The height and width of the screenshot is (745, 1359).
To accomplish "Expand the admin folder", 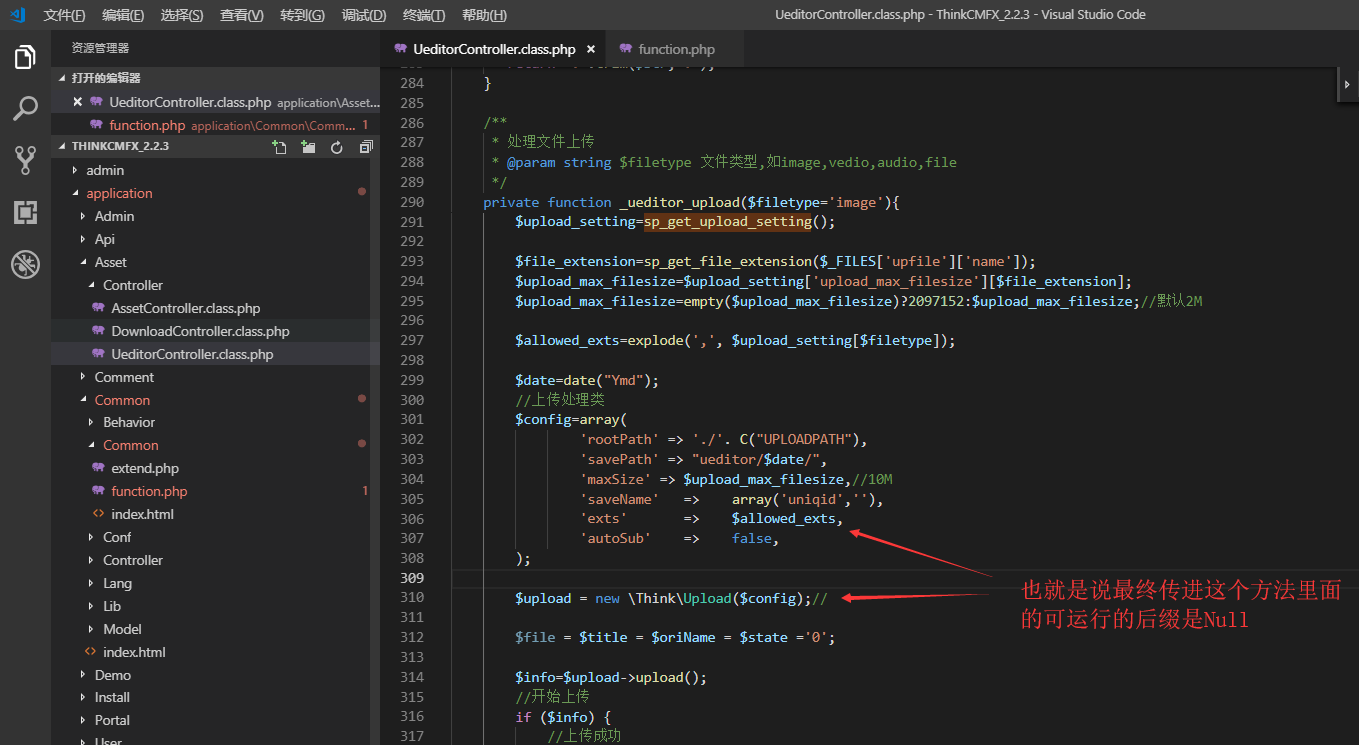I will pos(105,170).
